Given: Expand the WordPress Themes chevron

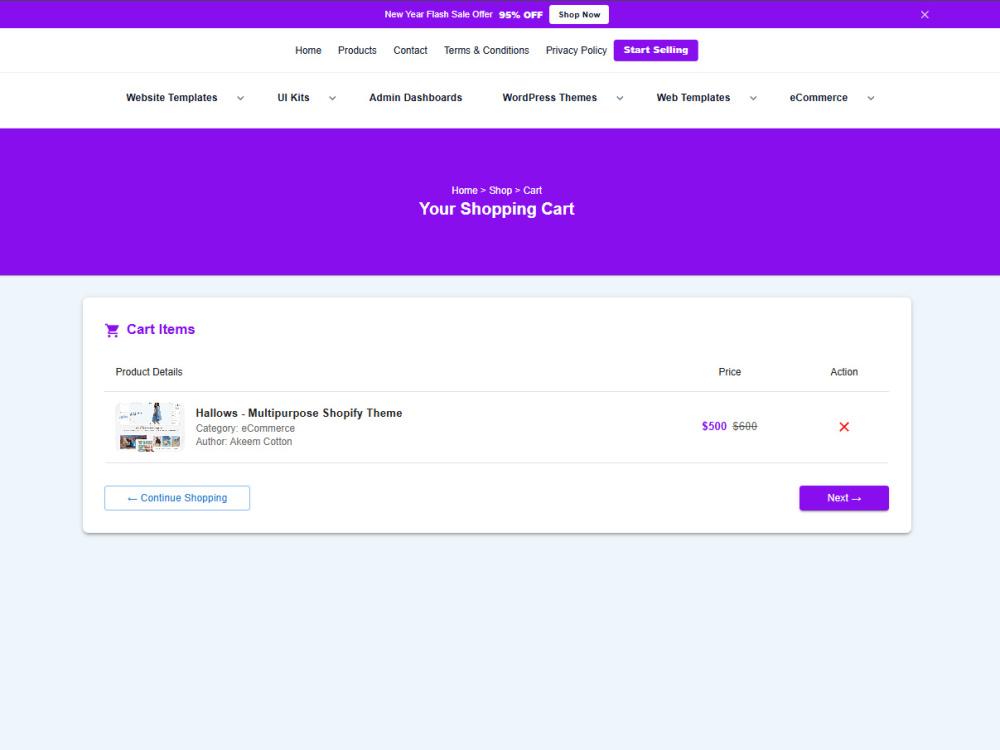Looking at the screenshot, I should (620, 98).
